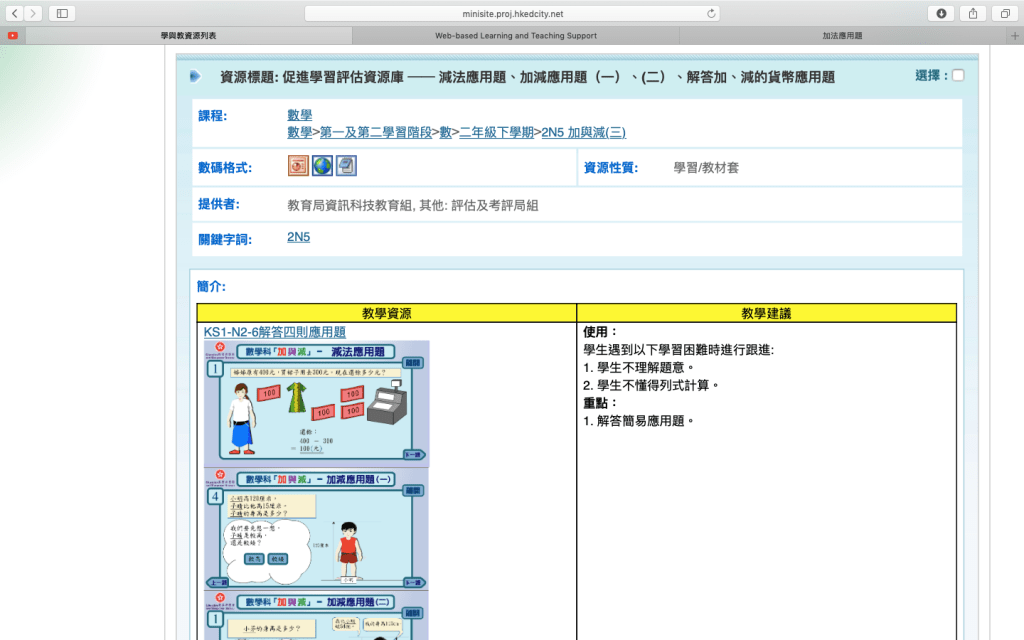Click the minisite.proj.hkedcity.net address field

[x=510, y=14]
